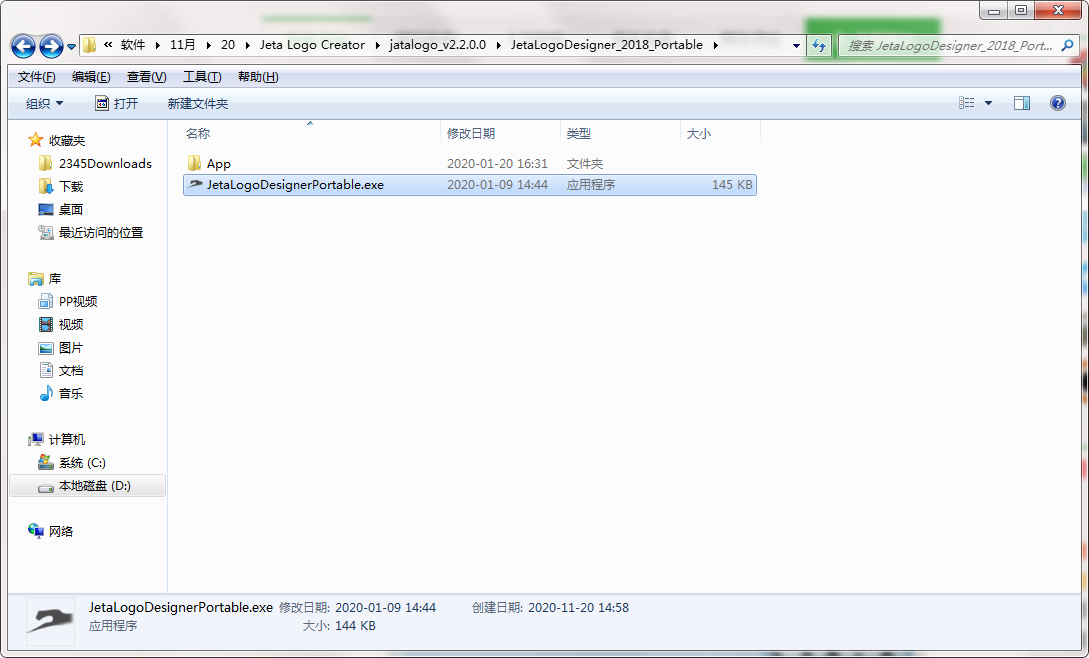Open 最近访问的位置 in favorites
This screenshot has height=658, width=1089.
coord(101,232)
